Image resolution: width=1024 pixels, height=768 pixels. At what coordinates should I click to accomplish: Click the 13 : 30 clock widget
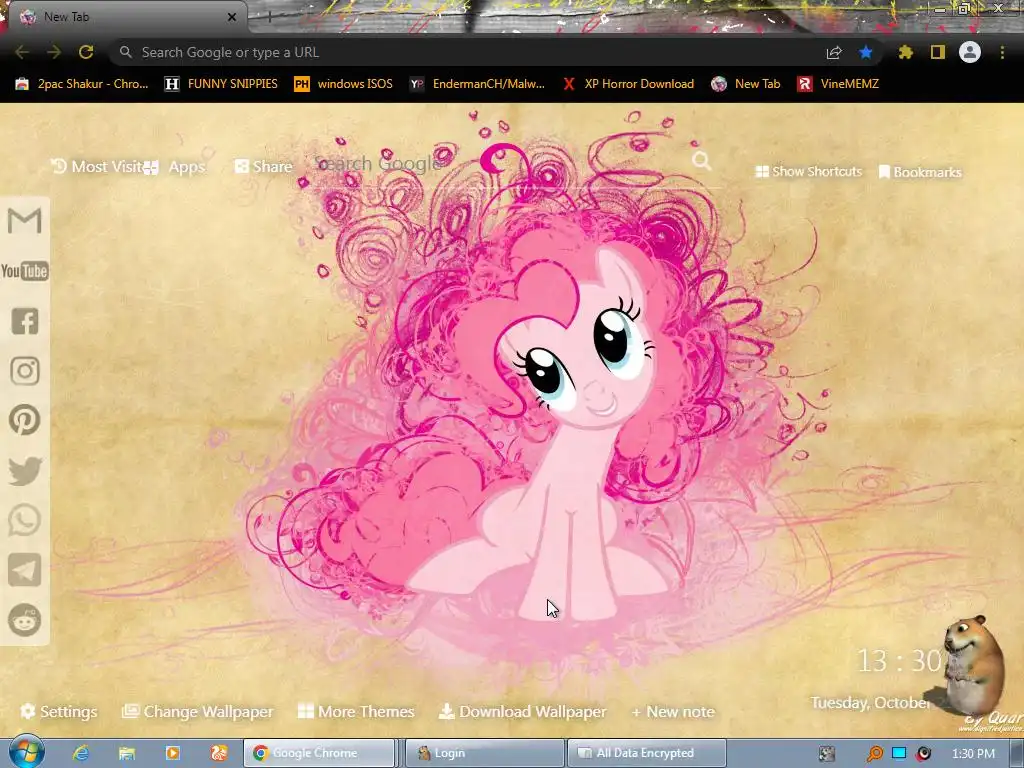(899, 661)
